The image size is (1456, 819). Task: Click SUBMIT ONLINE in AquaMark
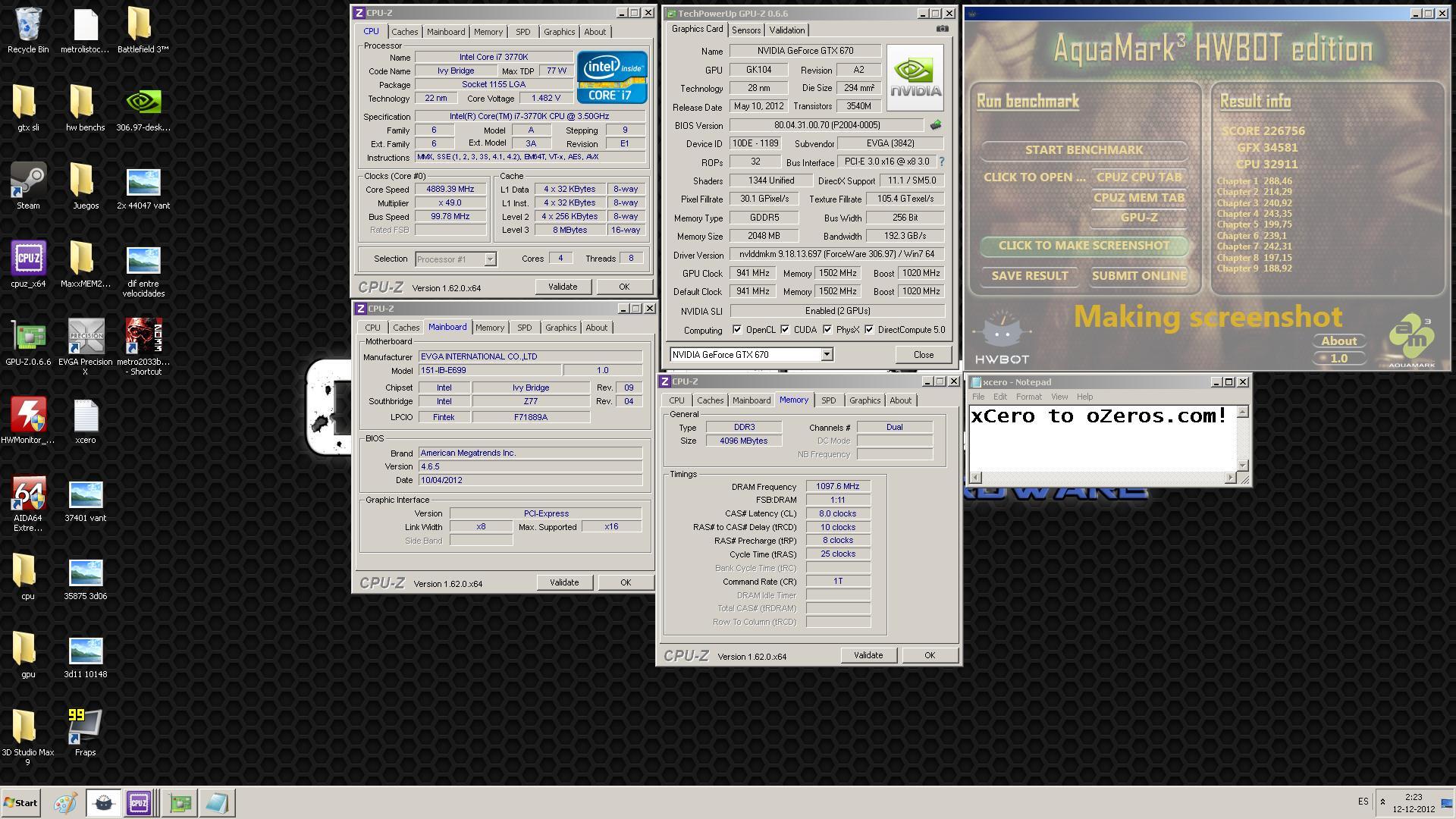pos(1139,275)
